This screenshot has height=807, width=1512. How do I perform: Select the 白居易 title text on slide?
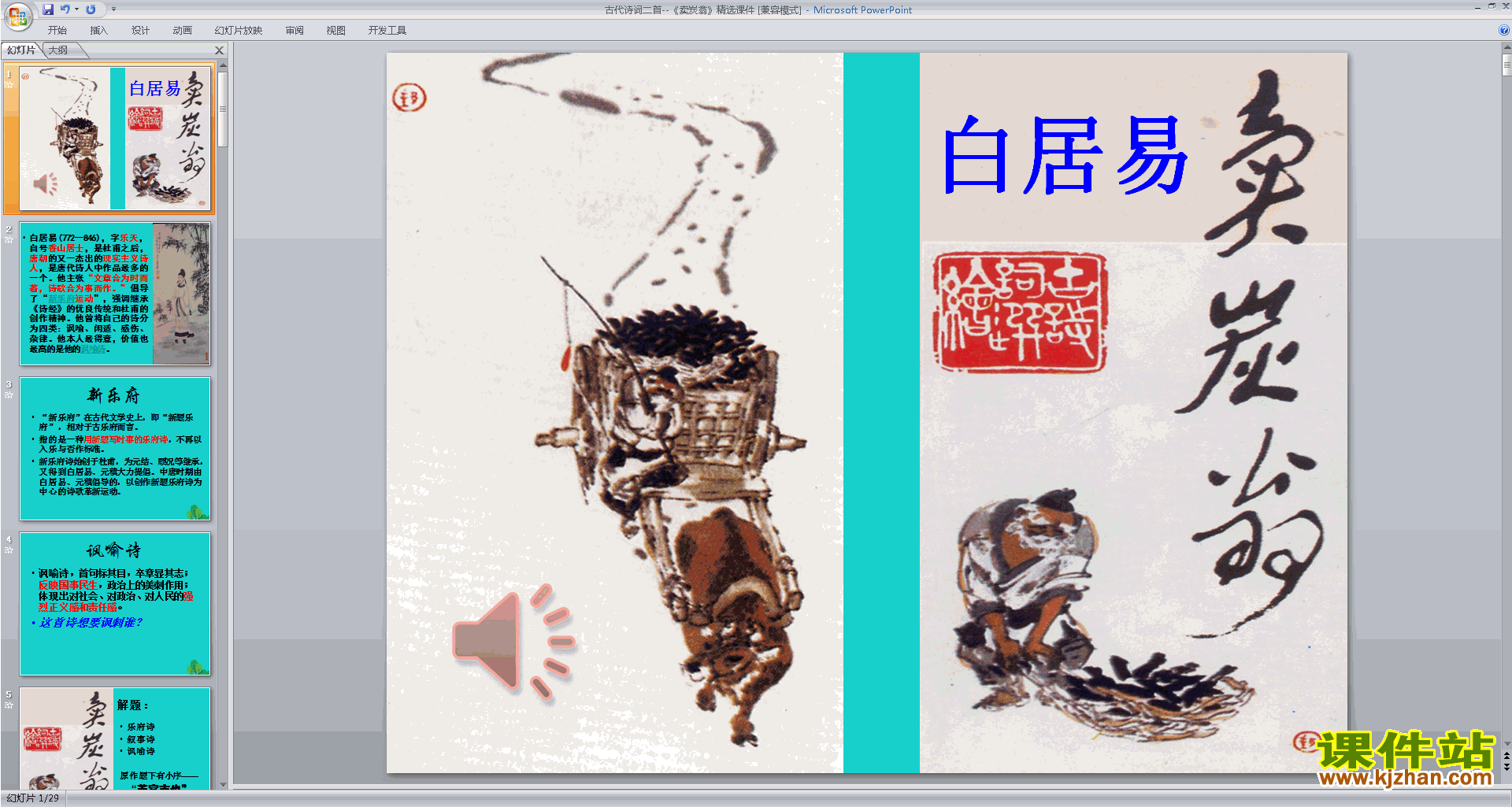(x=1065, y=154)
